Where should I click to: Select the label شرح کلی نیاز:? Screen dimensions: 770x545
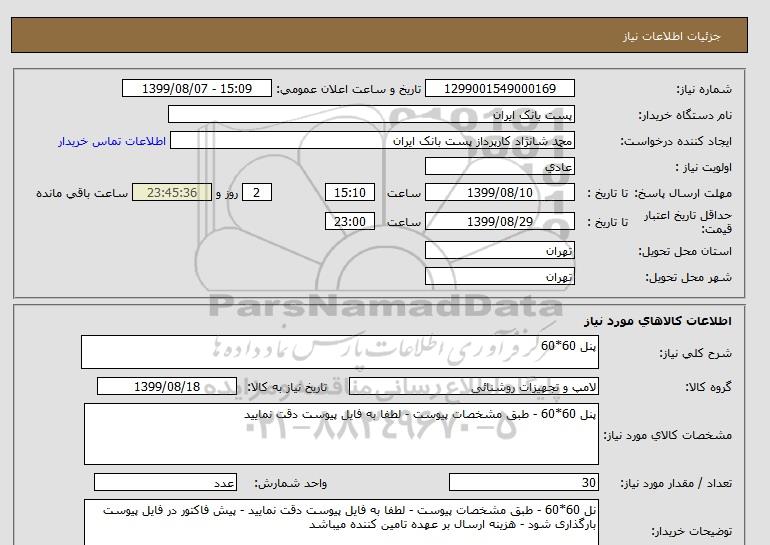click(x=695, y=353)
